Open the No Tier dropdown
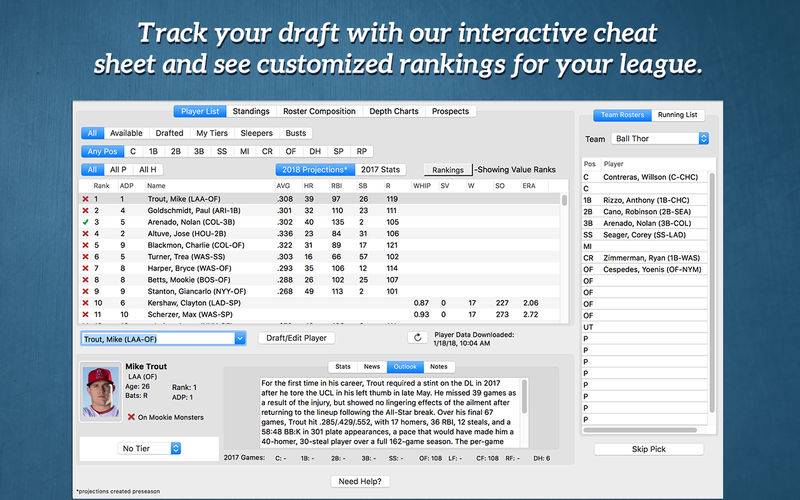The image size is (800, 500). [149, 448]
